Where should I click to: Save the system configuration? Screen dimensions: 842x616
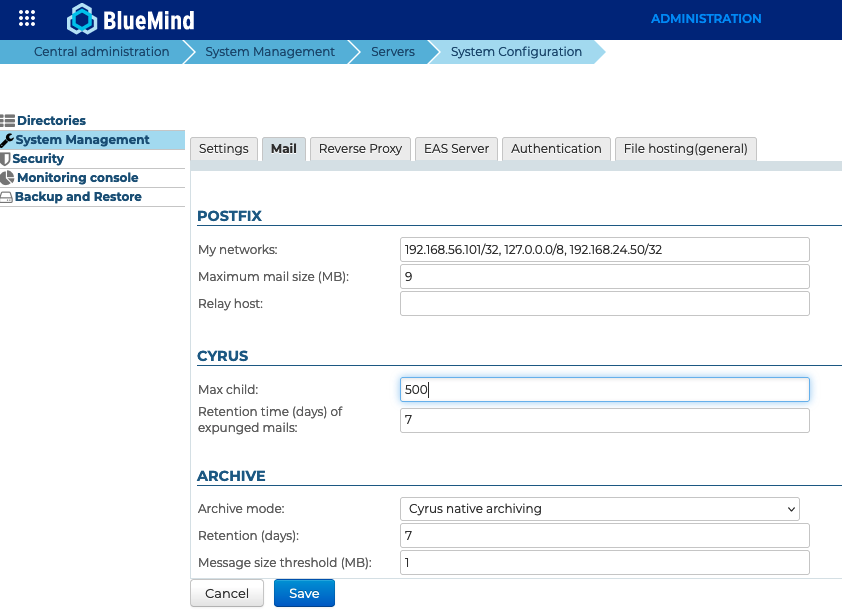[x=304, y=593]
